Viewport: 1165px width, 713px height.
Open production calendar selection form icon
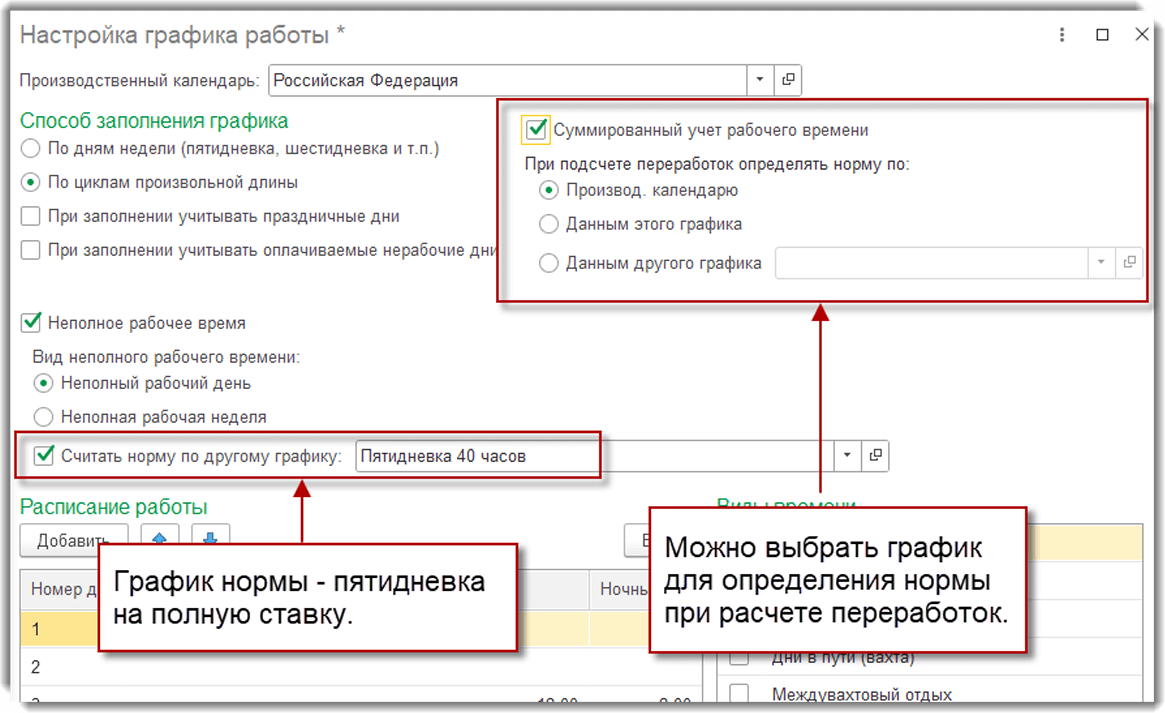pyautogui.click(x=788, y=79)
